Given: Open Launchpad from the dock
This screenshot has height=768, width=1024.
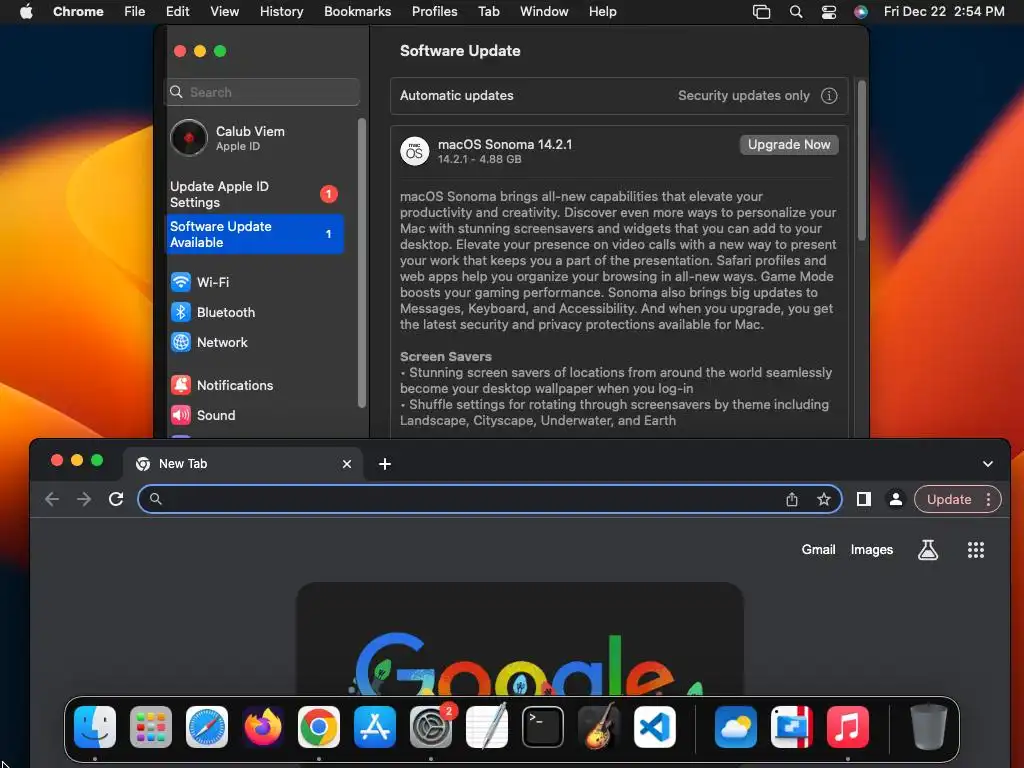Looking at the screenshot, I should pyautogui.click(x=151, y=727).
